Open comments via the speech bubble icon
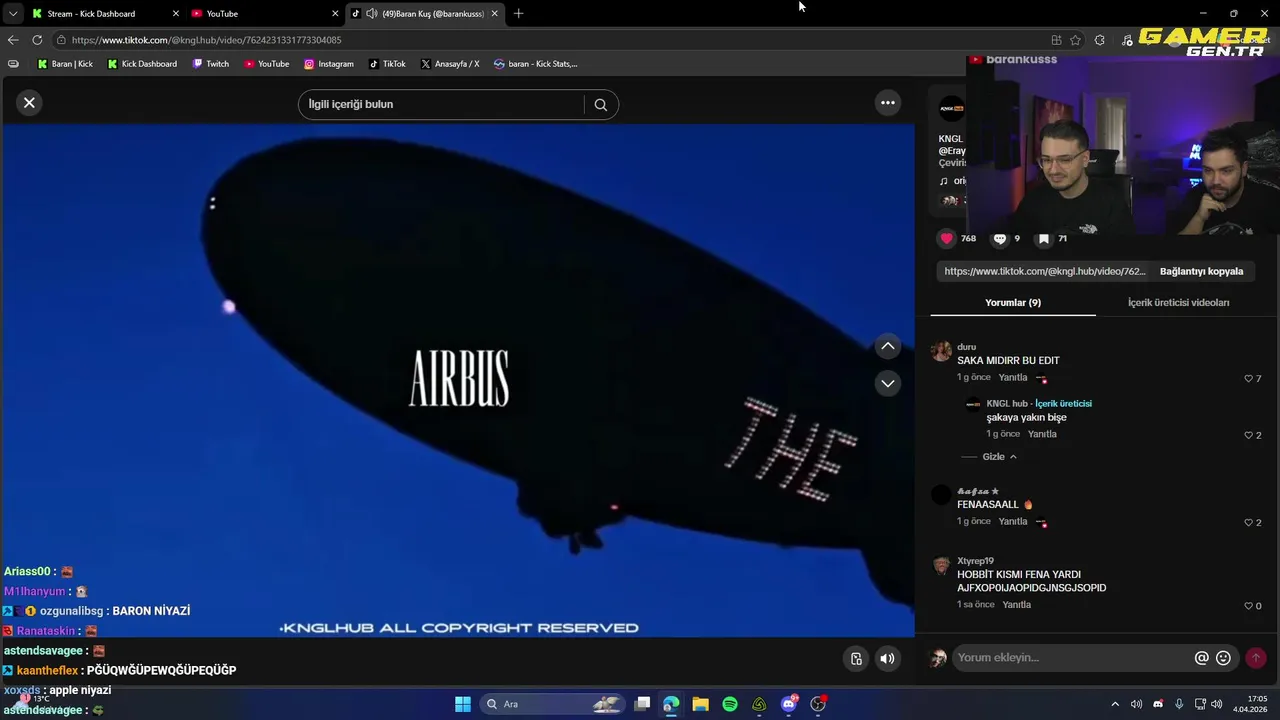Screen dimensions: 1280x720 coord(999,238)
